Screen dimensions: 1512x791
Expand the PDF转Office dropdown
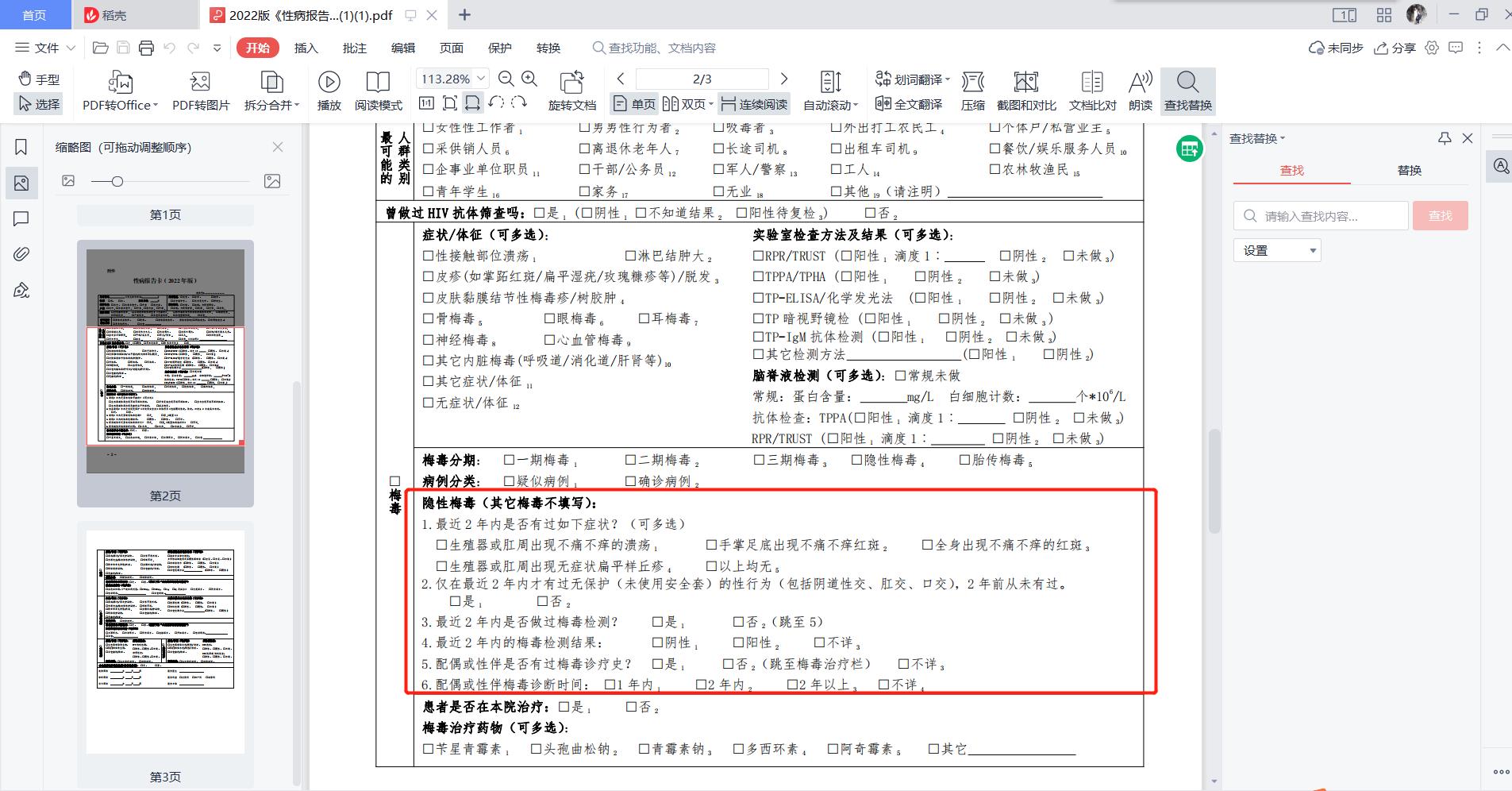pyautogui.click(x=156, y=105)
